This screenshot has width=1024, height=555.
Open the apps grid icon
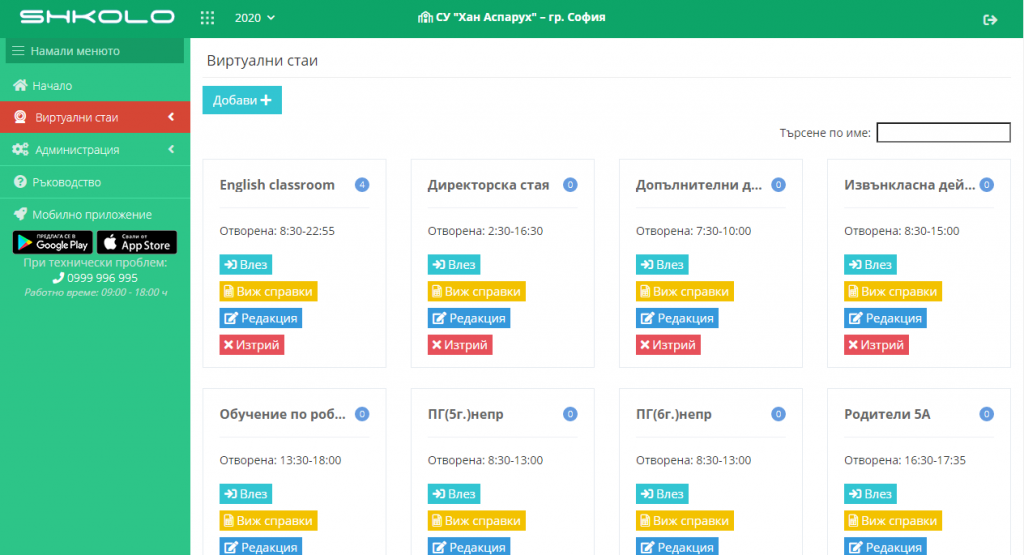coord(207,18)
